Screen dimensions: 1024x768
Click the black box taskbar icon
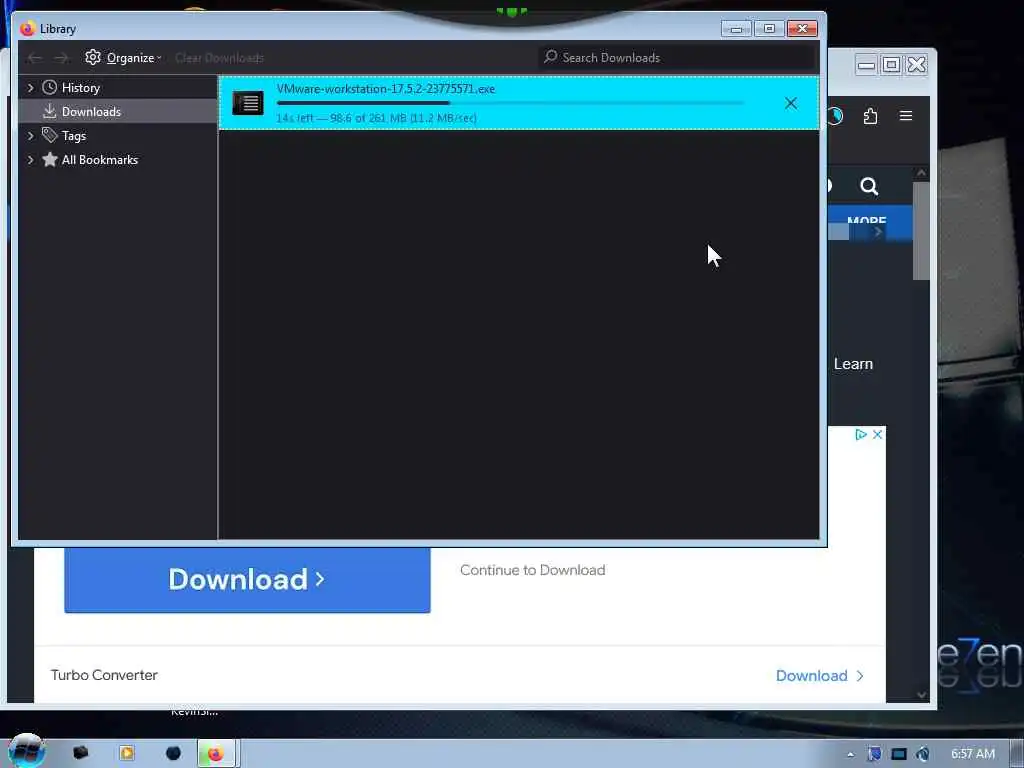(81, 753)
